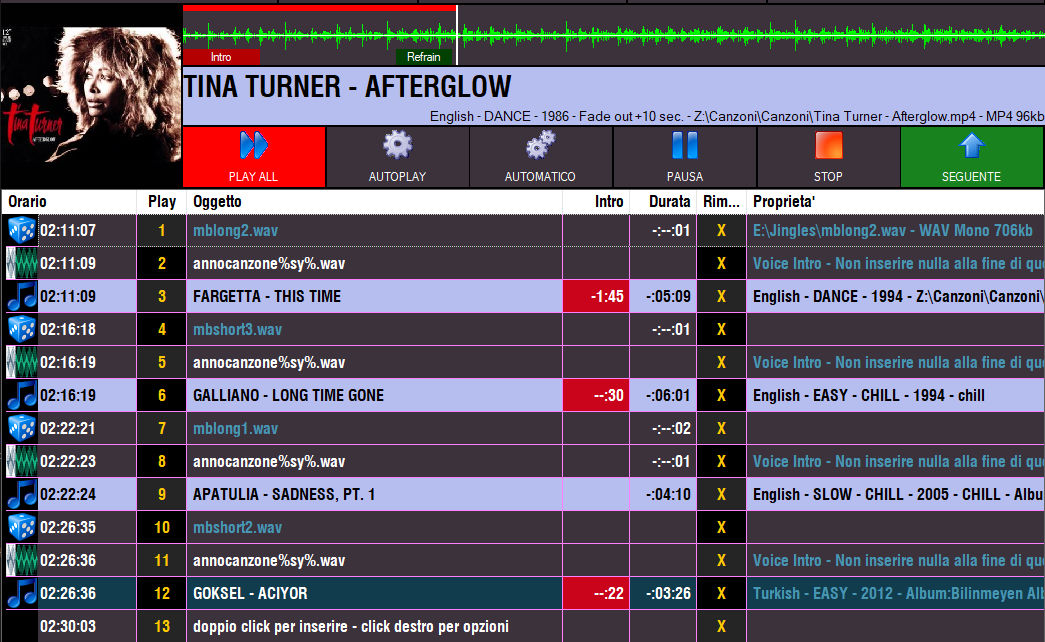Enable AUTOPLAY mode
Image resolution: width=1045 pixels, height=642 pixels.
397,157
